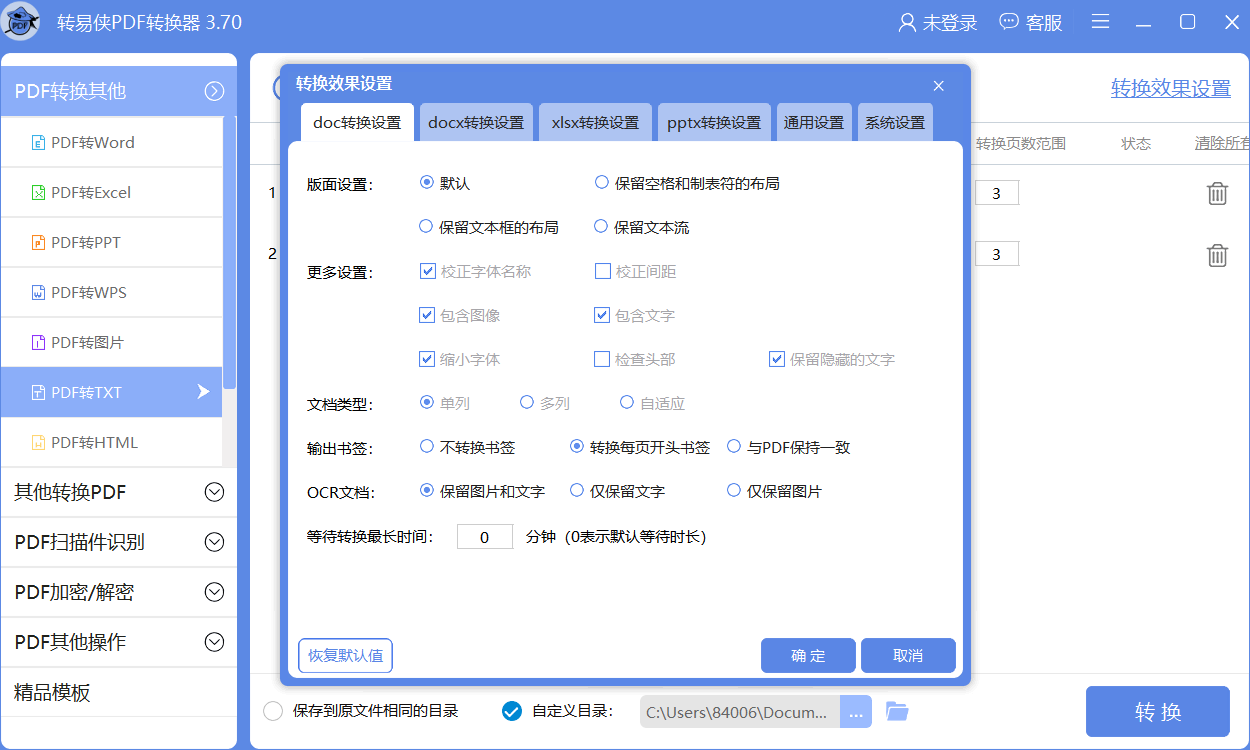Open the hamburger menu in title bar
Screen dimensions: 1250x750
pos(1100,22)
